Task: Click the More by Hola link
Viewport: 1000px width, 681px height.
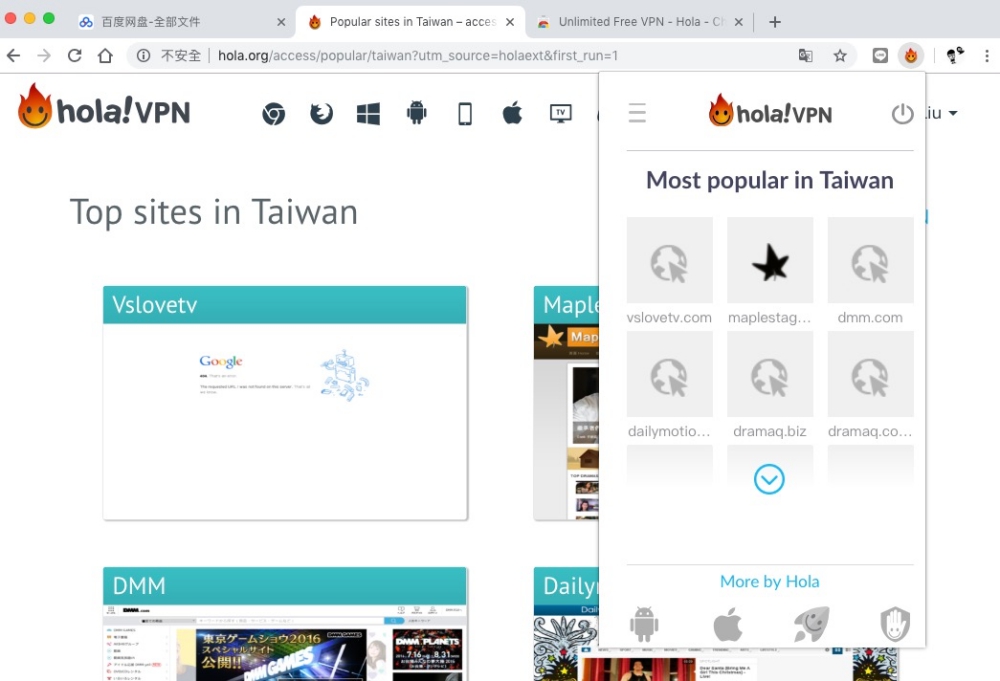Action: [x=769, y=582]
